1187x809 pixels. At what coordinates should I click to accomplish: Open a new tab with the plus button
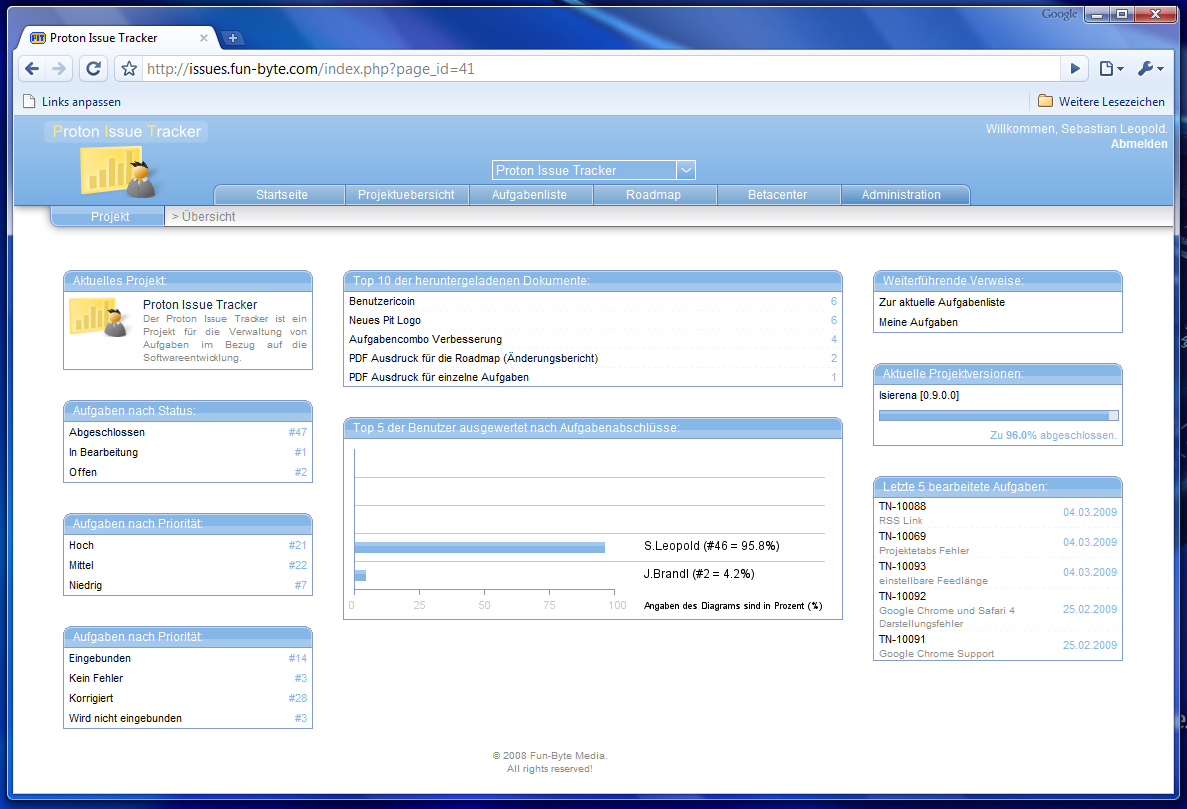click(x=232, y=38)
